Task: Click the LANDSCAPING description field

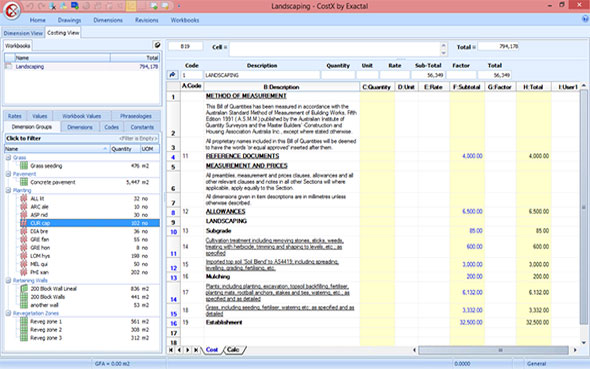Action: tap(262, 75)
